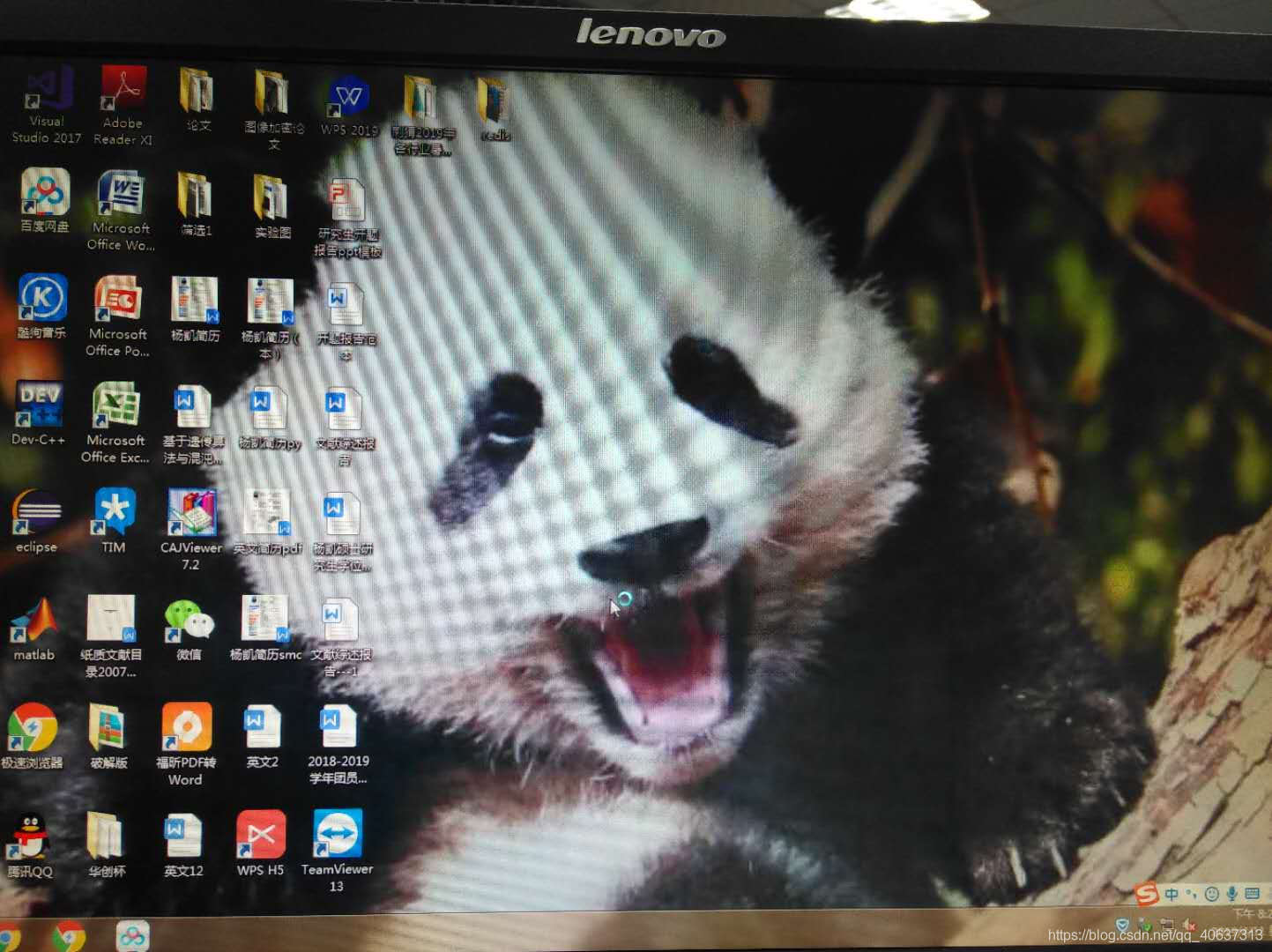Launch Microsoft Office Word shortcut

click(x=121, y=211)
